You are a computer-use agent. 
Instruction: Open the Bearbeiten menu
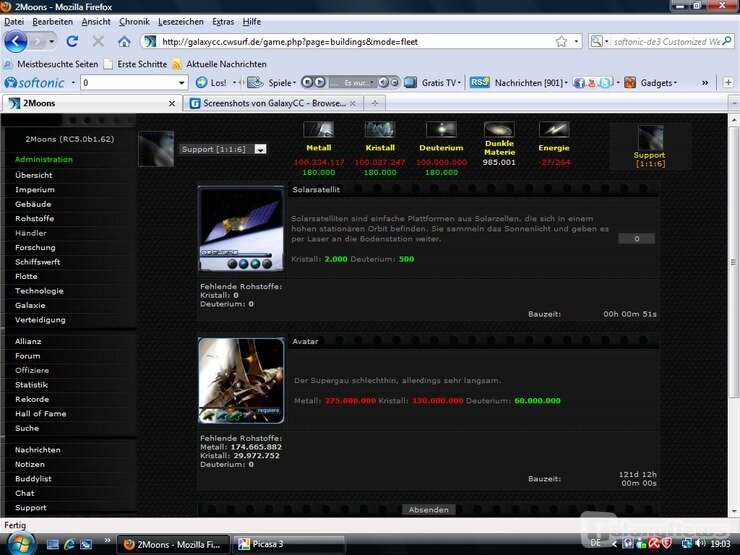[x=52, y=22]
